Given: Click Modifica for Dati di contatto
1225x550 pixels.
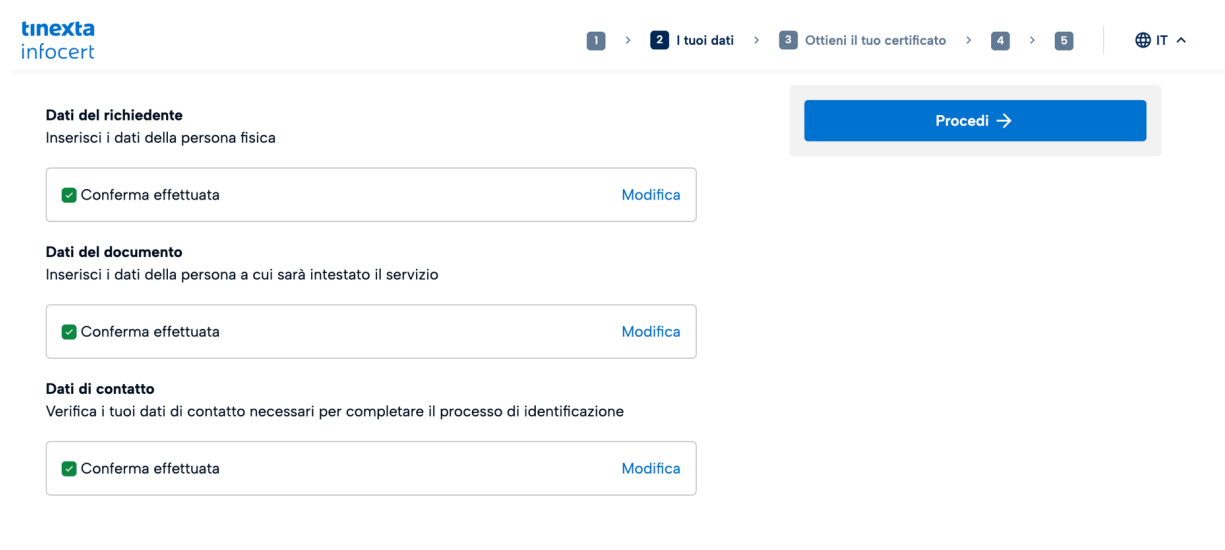Looking at the screenshot, I should click(651, 469).
